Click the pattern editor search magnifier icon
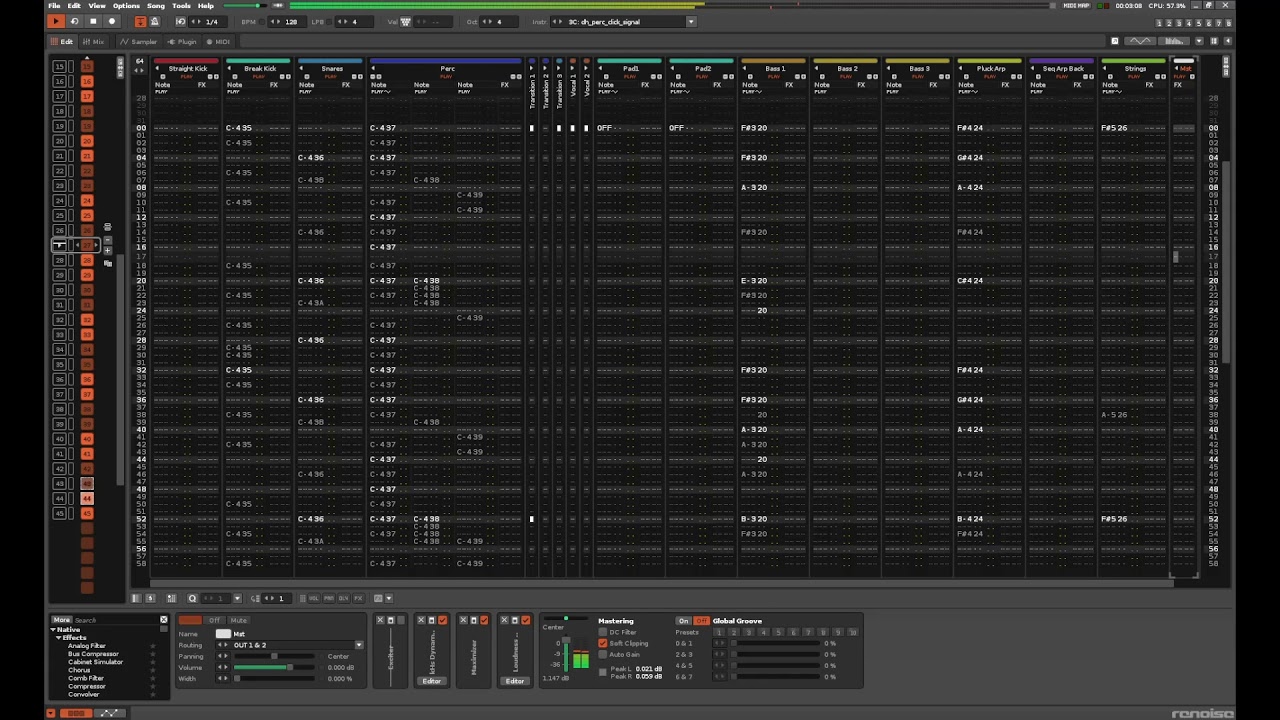Image resolution: width=1280 pixels, height=720 pixels. 192,598
